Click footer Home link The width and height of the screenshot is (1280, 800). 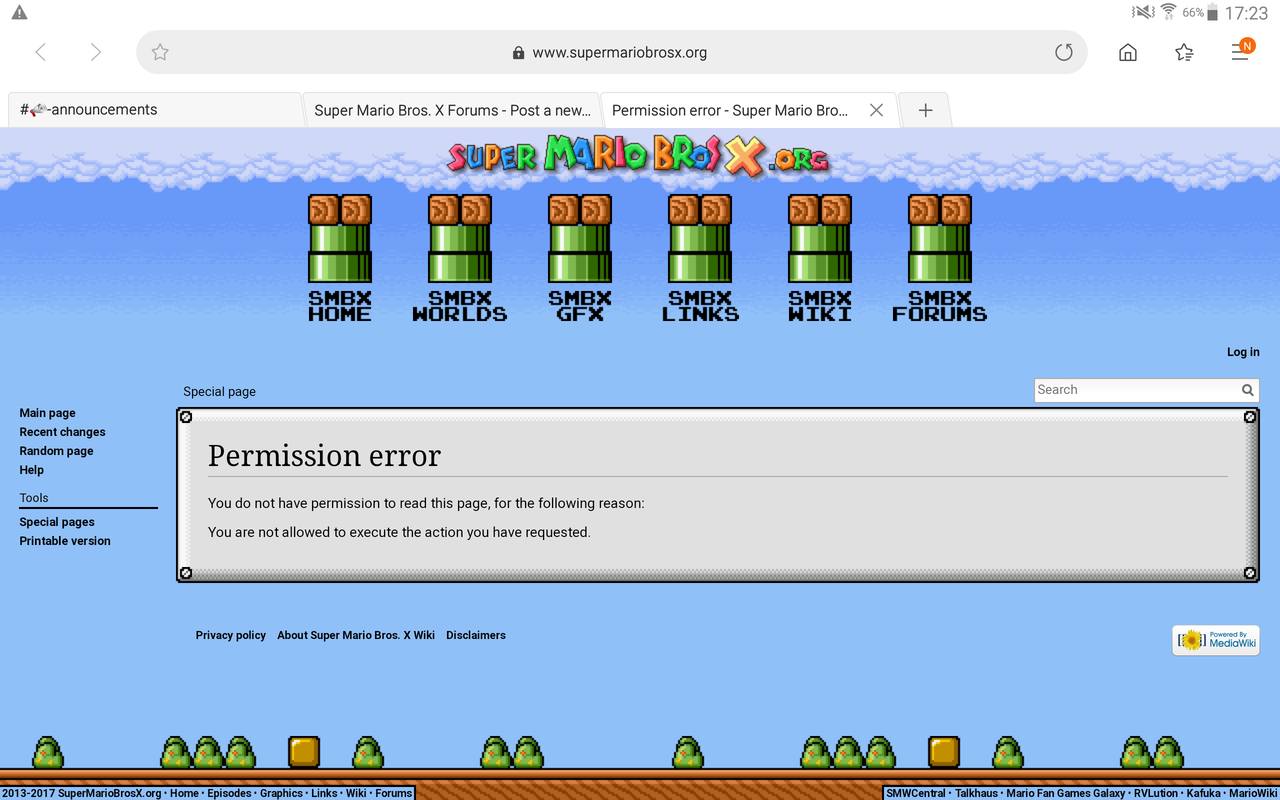[184, 793]
